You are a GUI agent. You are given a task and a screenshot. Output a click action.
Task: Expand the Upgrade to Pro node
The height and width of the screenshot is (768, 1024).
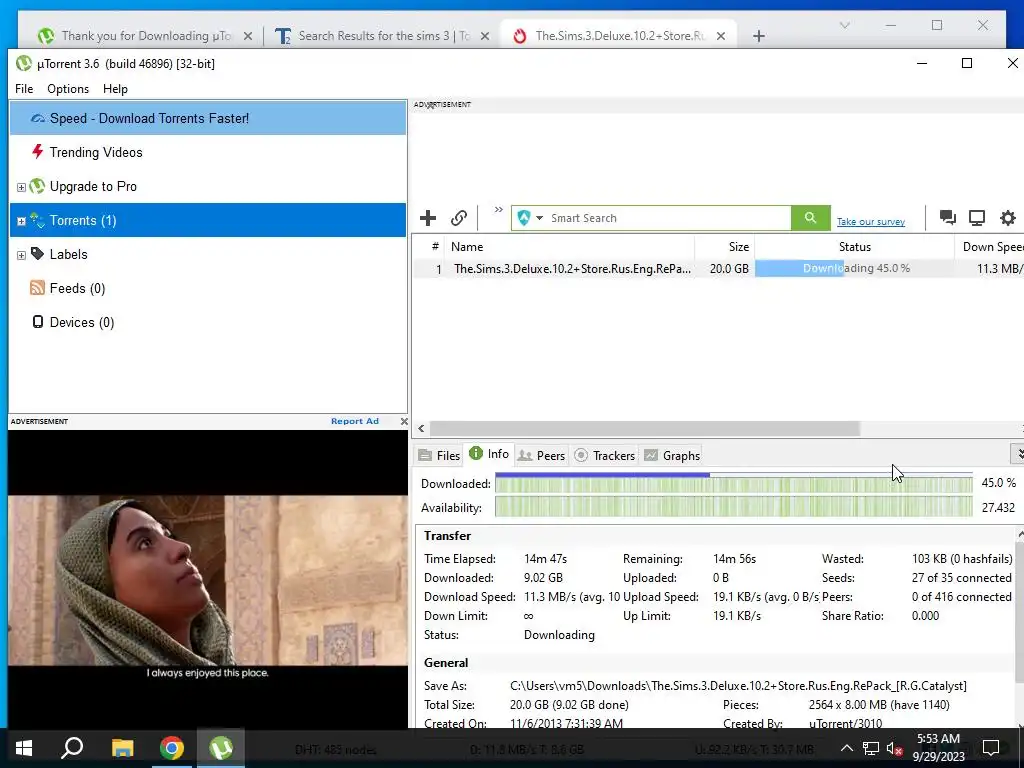(x=21, y=187)
